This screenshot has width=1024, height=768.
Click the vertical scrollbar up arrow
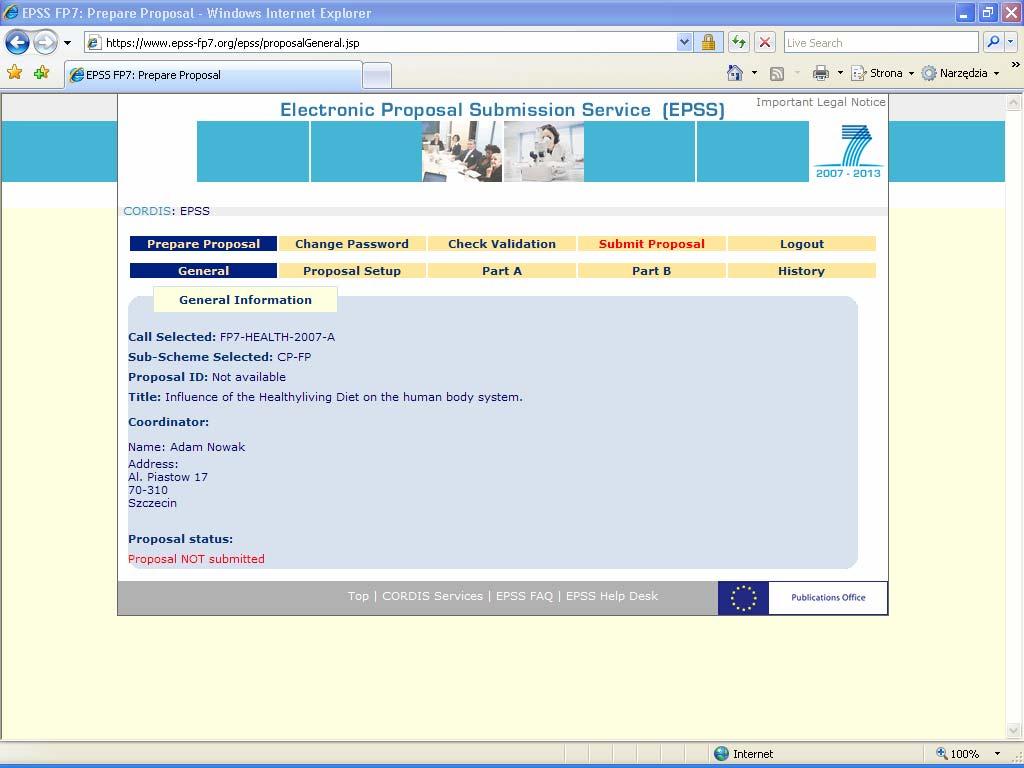coord(1014,103)
